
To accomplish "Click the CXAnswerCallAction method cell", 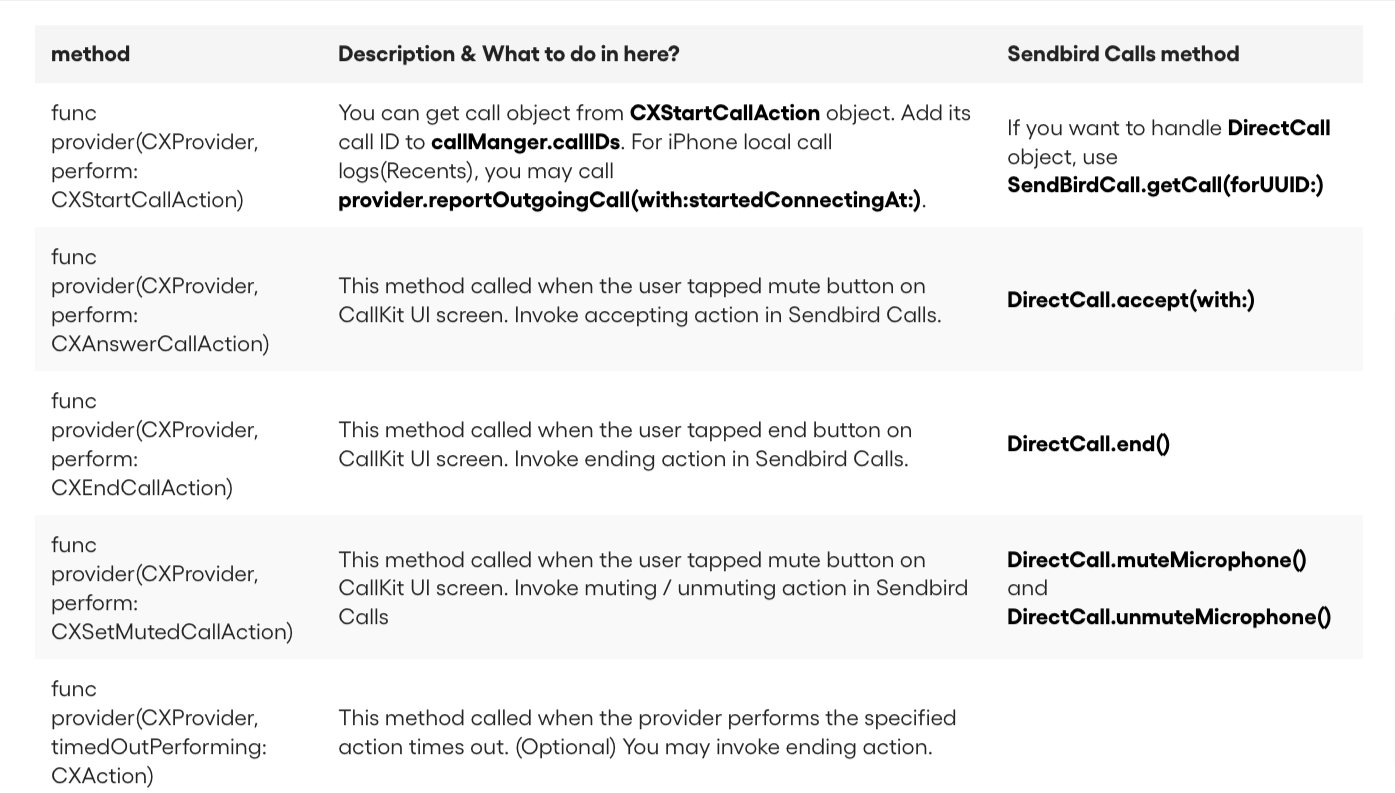I will coord(160,300).
